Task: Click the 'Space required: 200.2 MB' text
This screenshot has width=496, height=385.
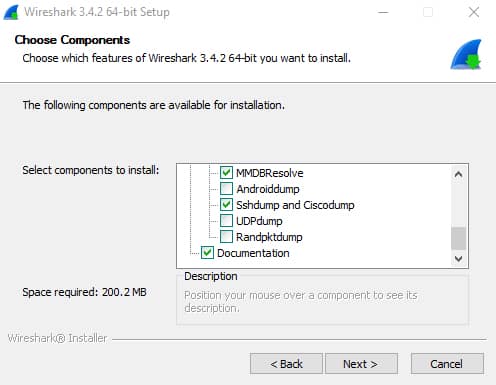Action: [x=84, y=292]
